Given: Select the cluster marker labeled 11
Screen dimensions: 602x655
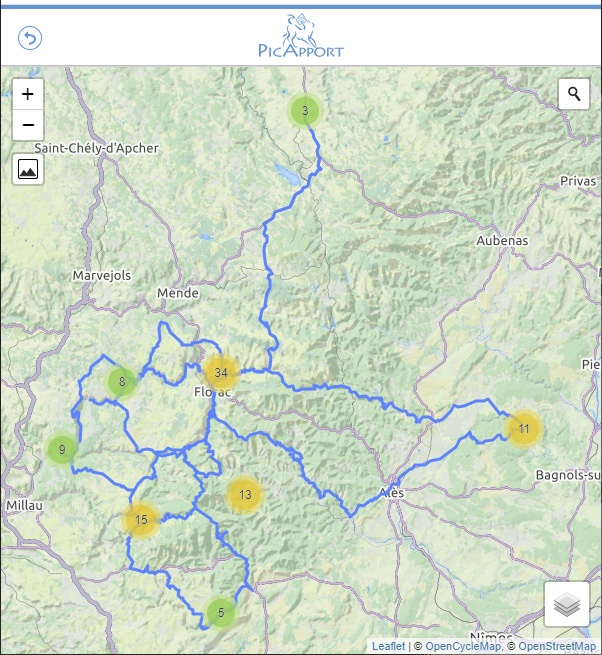Looking at the screenshot, I should coord(523,429).
